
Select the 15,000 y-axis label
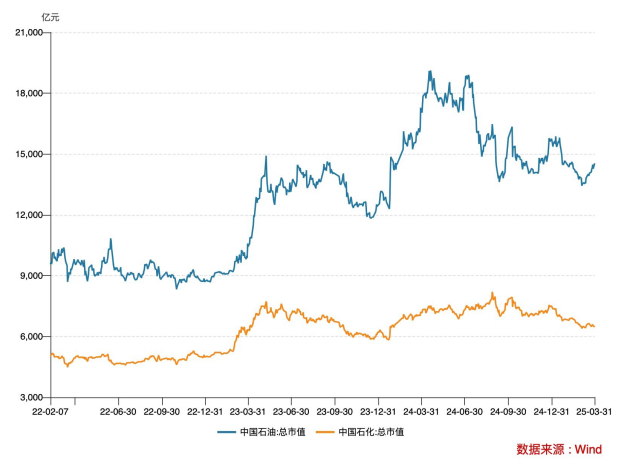31,155
